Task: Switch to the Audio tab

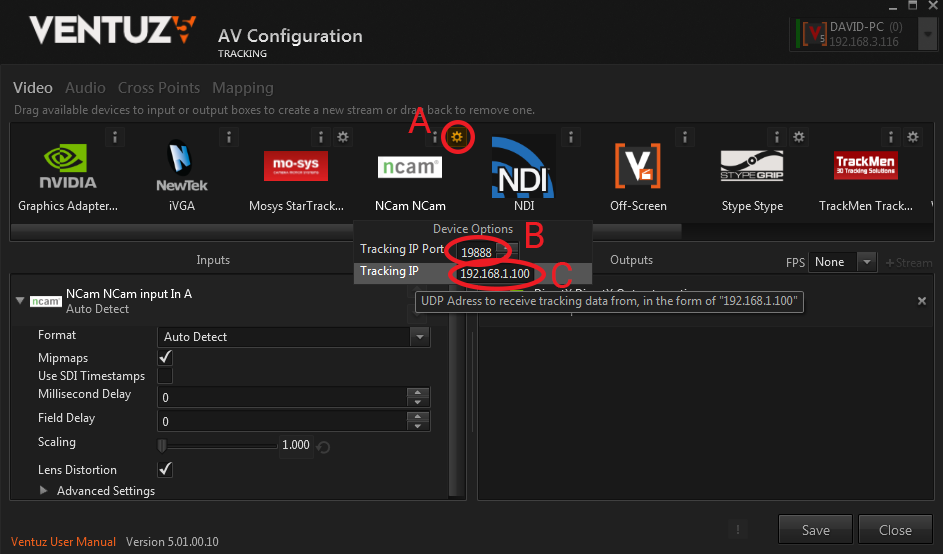Action: click(x=85, y=88)
